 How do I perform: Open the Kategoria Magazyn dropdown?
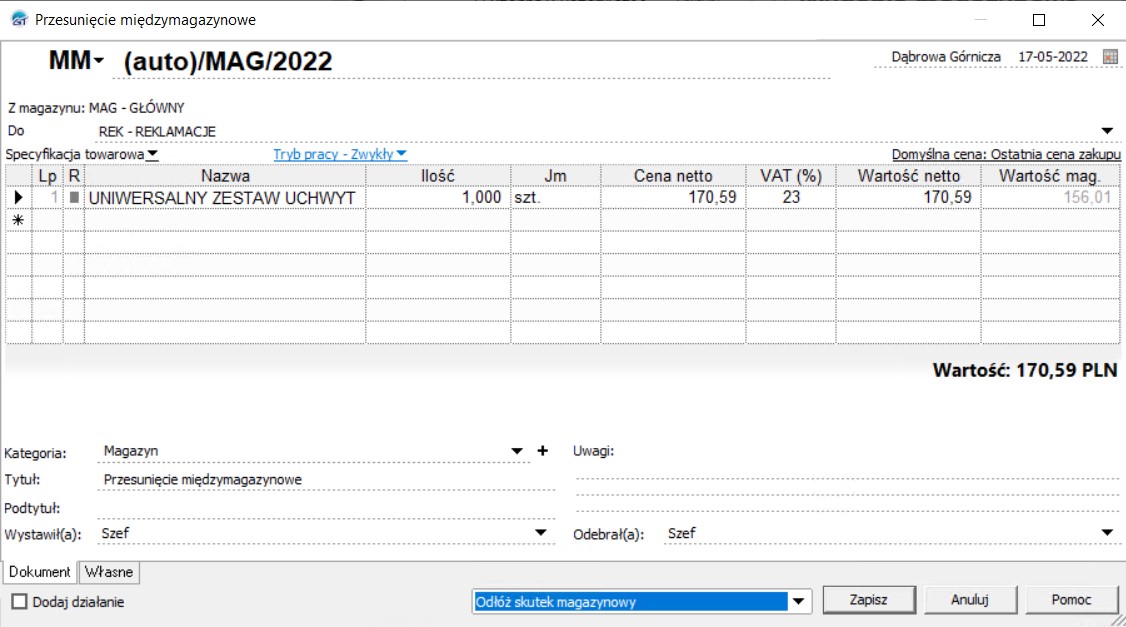pos(517,451)
